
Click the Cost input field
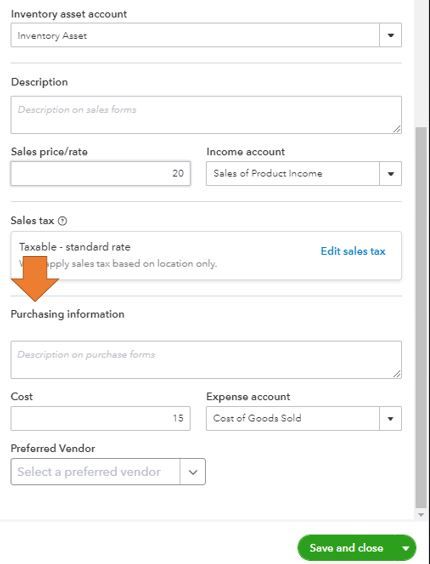(100, 418)
